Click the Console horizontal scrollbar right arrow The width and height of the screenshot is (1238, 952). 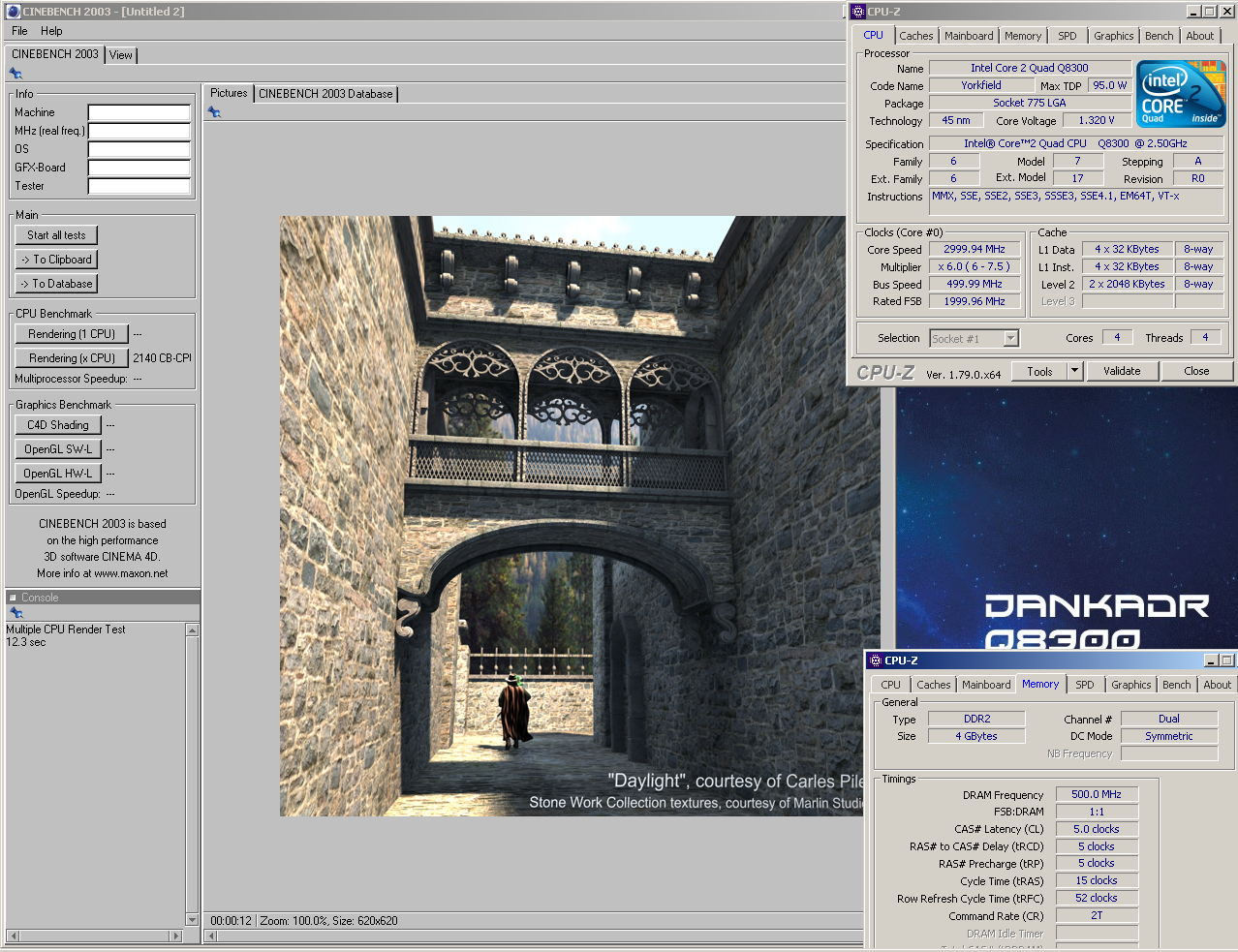pyautogui.click(x=175, y=936)
